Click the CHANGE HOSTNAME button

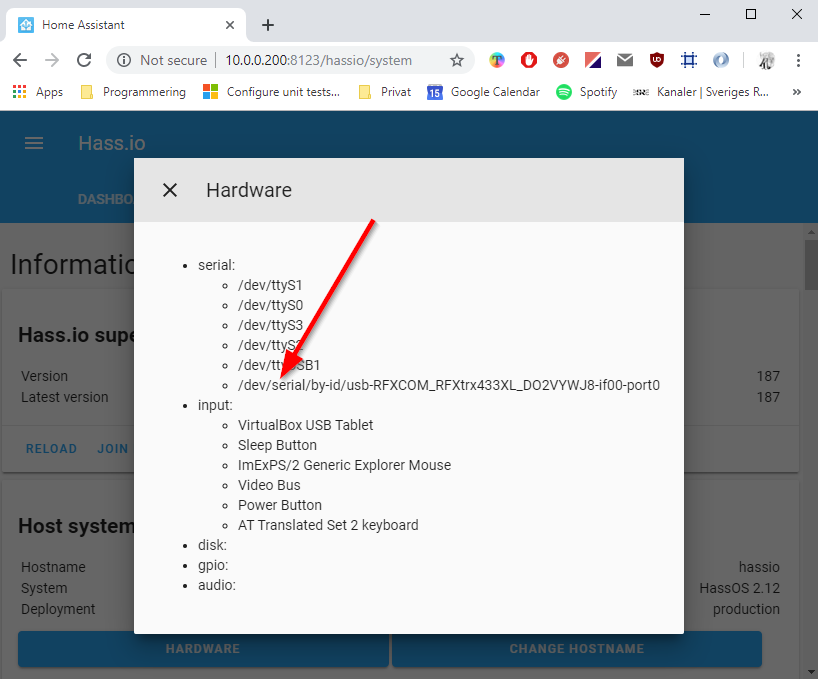(576, 648)
